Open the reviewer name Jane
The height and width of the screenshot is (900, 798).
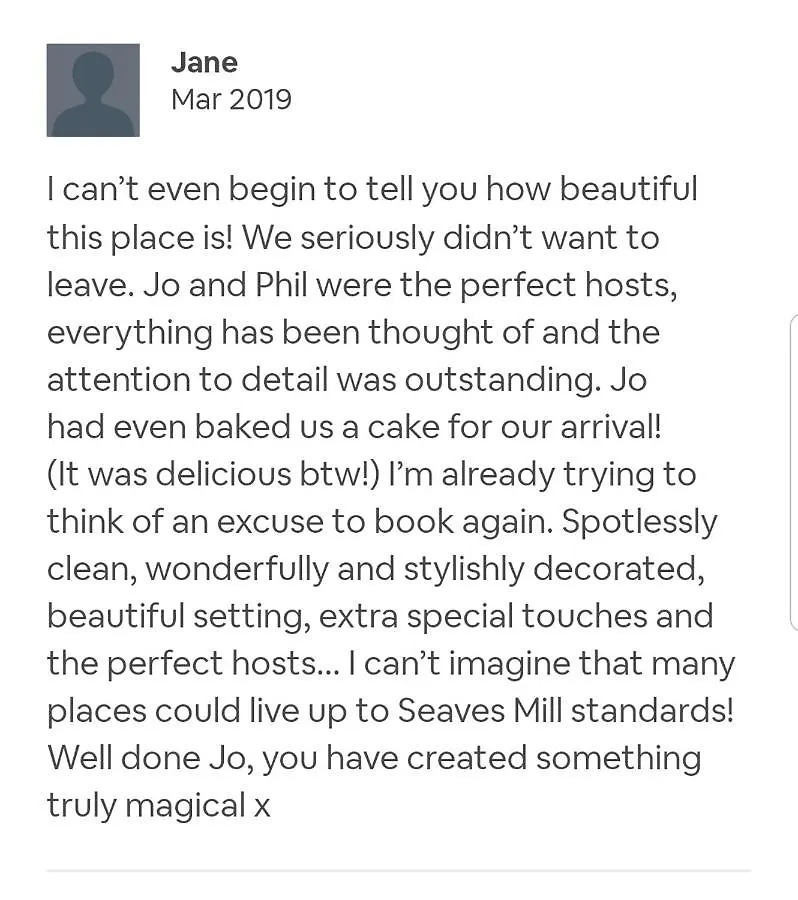pyautogui.click(x=204, y=62)
